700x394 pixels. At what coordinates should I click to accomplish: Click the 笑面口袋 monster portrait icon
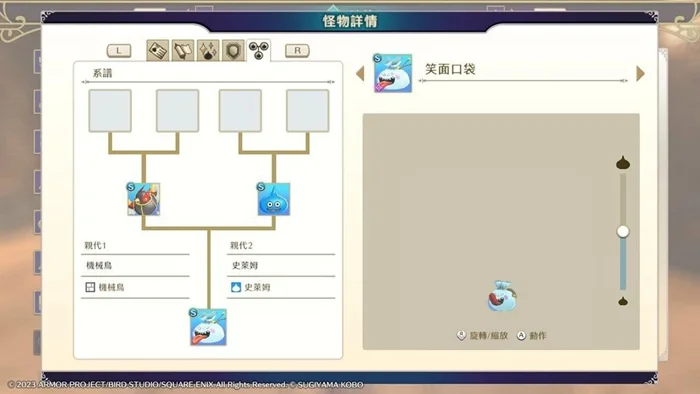[393, 73]
